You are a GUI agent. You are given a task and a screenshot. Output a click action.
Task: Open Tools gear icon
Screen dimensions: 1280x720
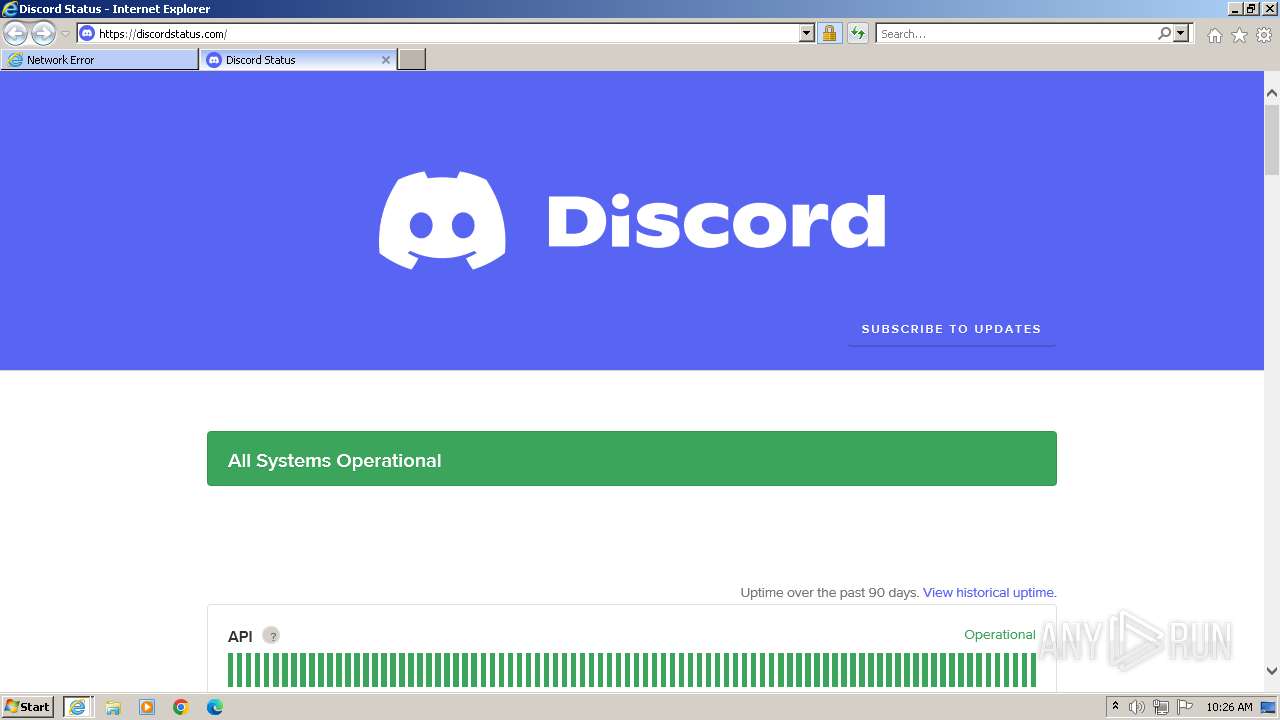tap(1264, 35)
